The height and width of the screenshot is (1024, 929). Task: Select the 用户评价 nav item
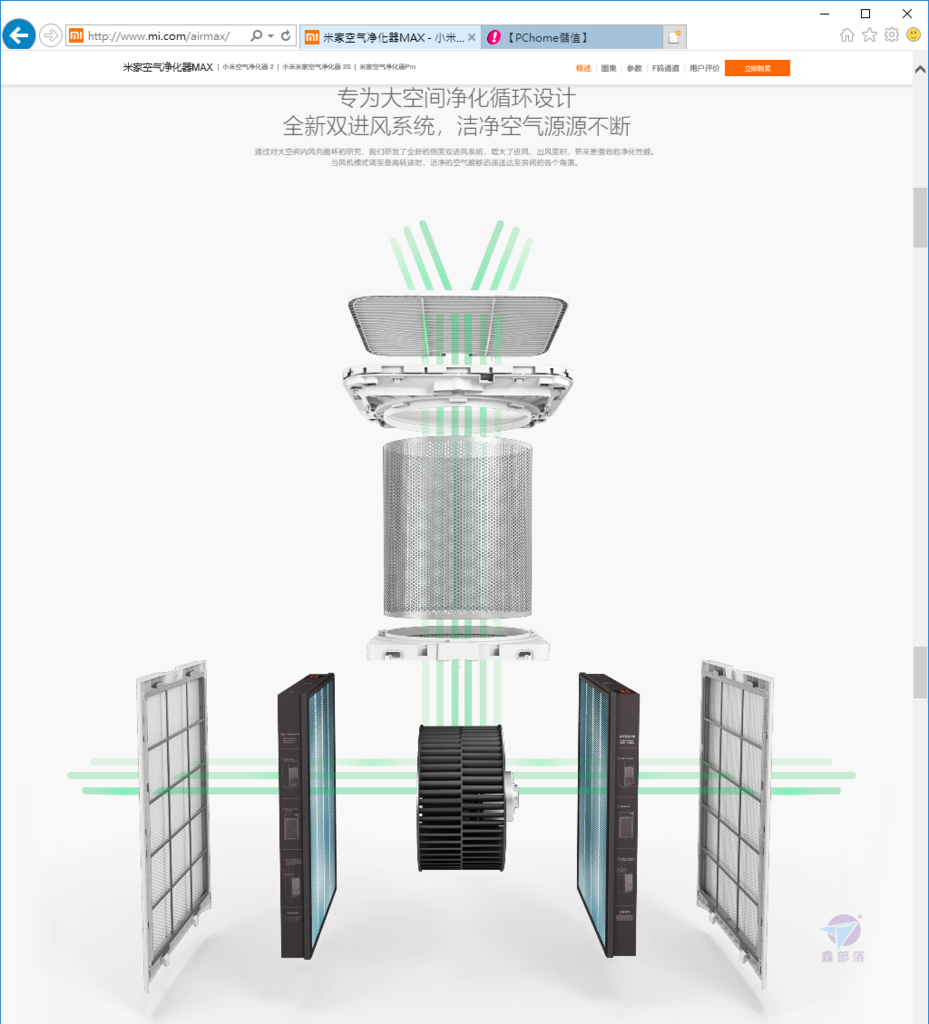point(704,68)
